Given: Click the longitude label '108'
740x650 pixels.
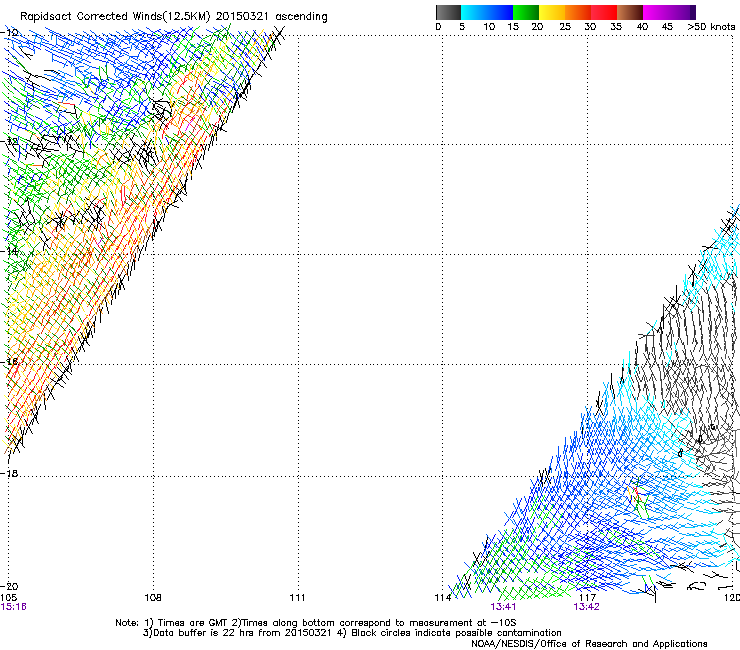Looking at the screenshot, I should click(x=153, y=598).
